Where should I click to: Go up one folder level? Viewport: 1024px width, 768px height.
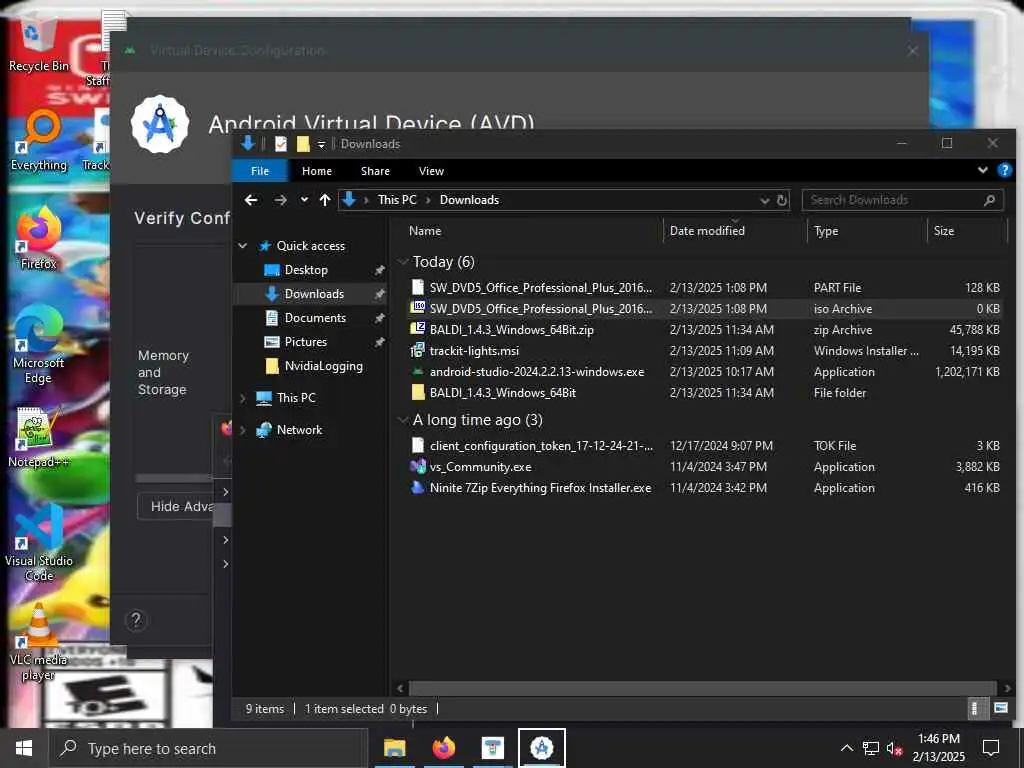[x=325, y=200]
